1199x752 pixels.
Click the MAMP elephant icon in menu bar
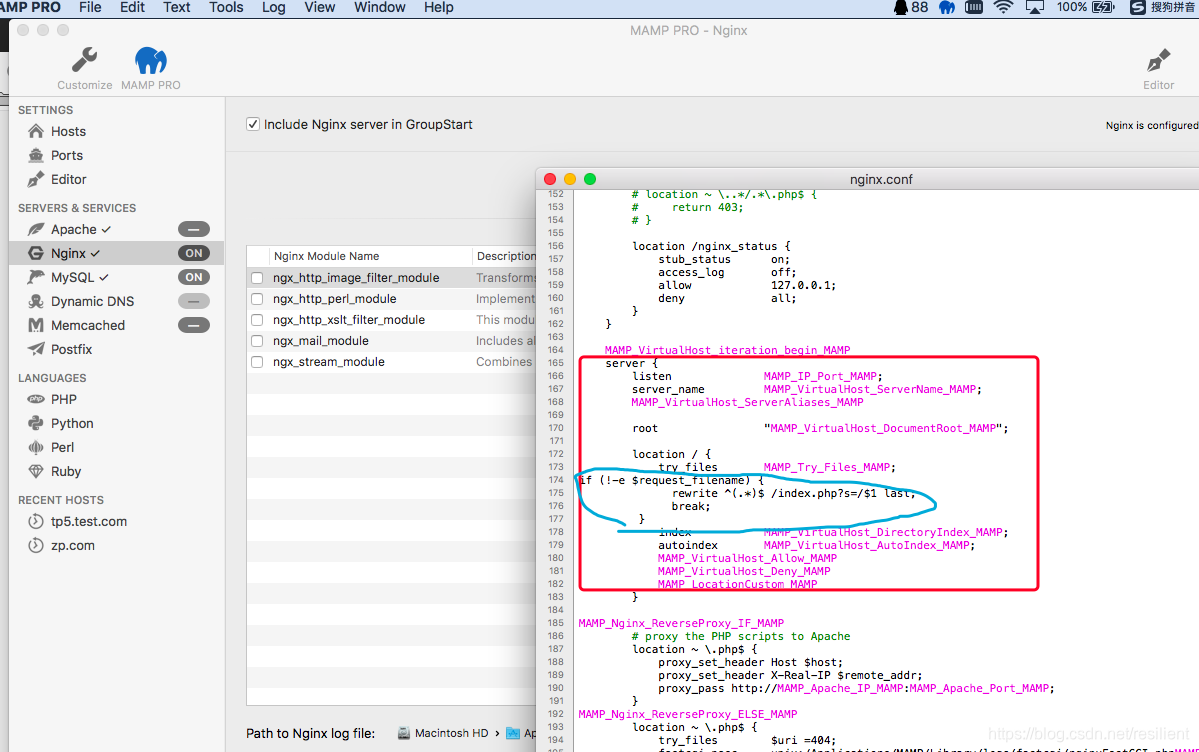[x=947, y=8]
